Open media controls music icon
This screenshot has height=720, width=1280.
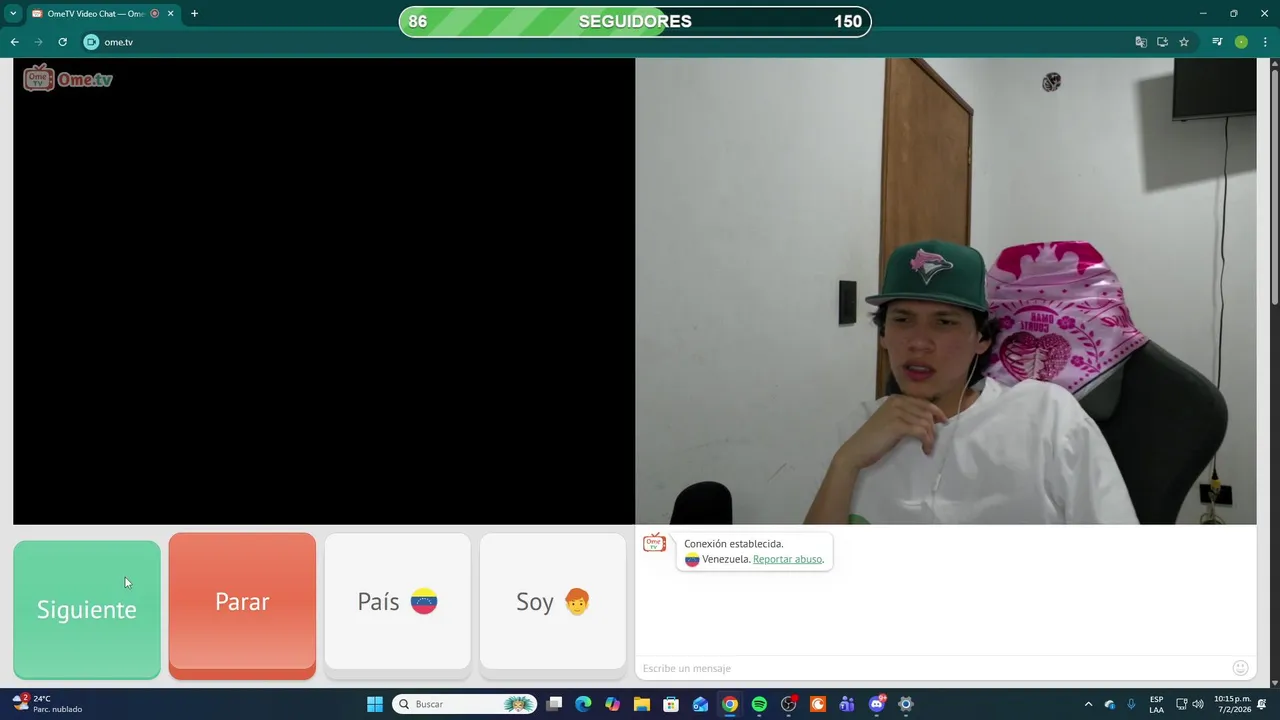pyautogui.click(x=1217, y=42)
